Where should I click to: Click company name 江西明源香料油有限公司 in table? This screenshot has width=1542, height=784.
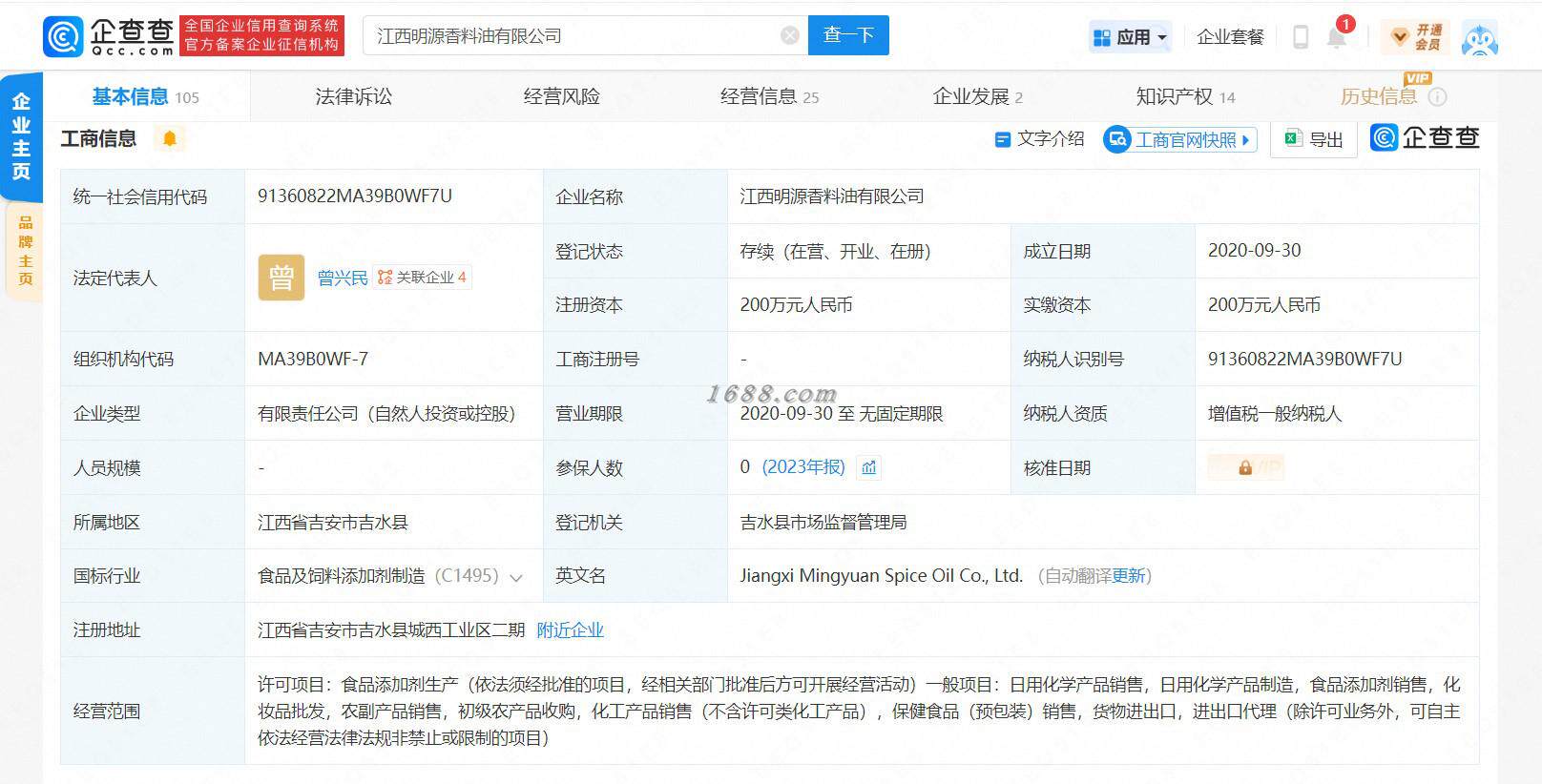(x=832, y=196)
